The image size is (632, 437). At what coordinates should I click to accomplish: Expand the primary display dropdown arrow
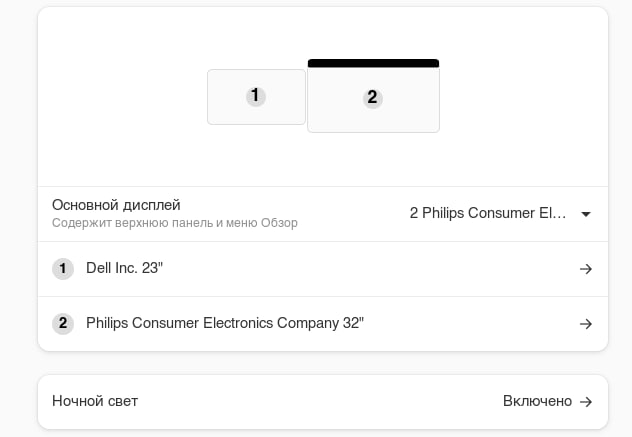[x=586, y=214]
